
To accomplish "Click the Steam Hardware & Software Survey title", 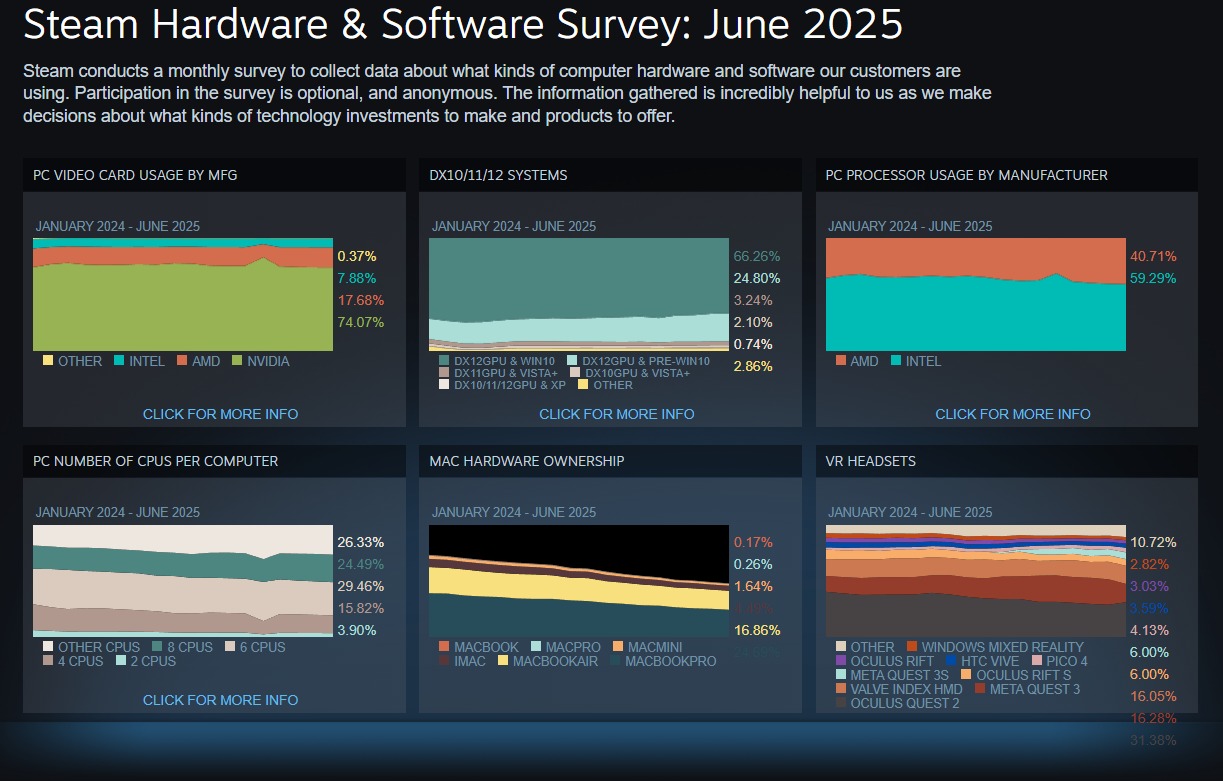I will (463, 24).
